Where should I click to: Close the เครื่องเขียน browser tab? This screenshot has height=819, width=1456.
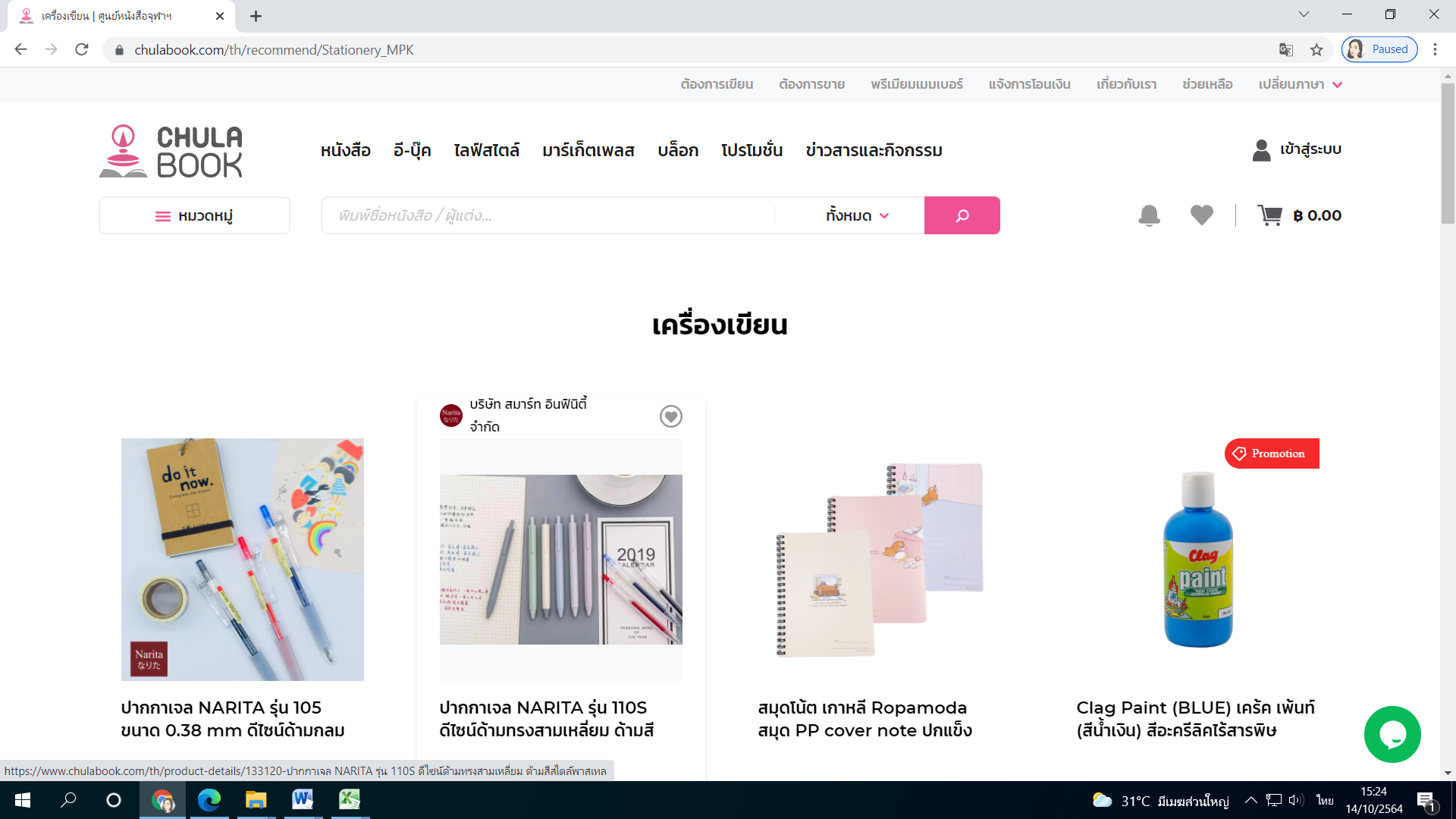coord(220,16)
